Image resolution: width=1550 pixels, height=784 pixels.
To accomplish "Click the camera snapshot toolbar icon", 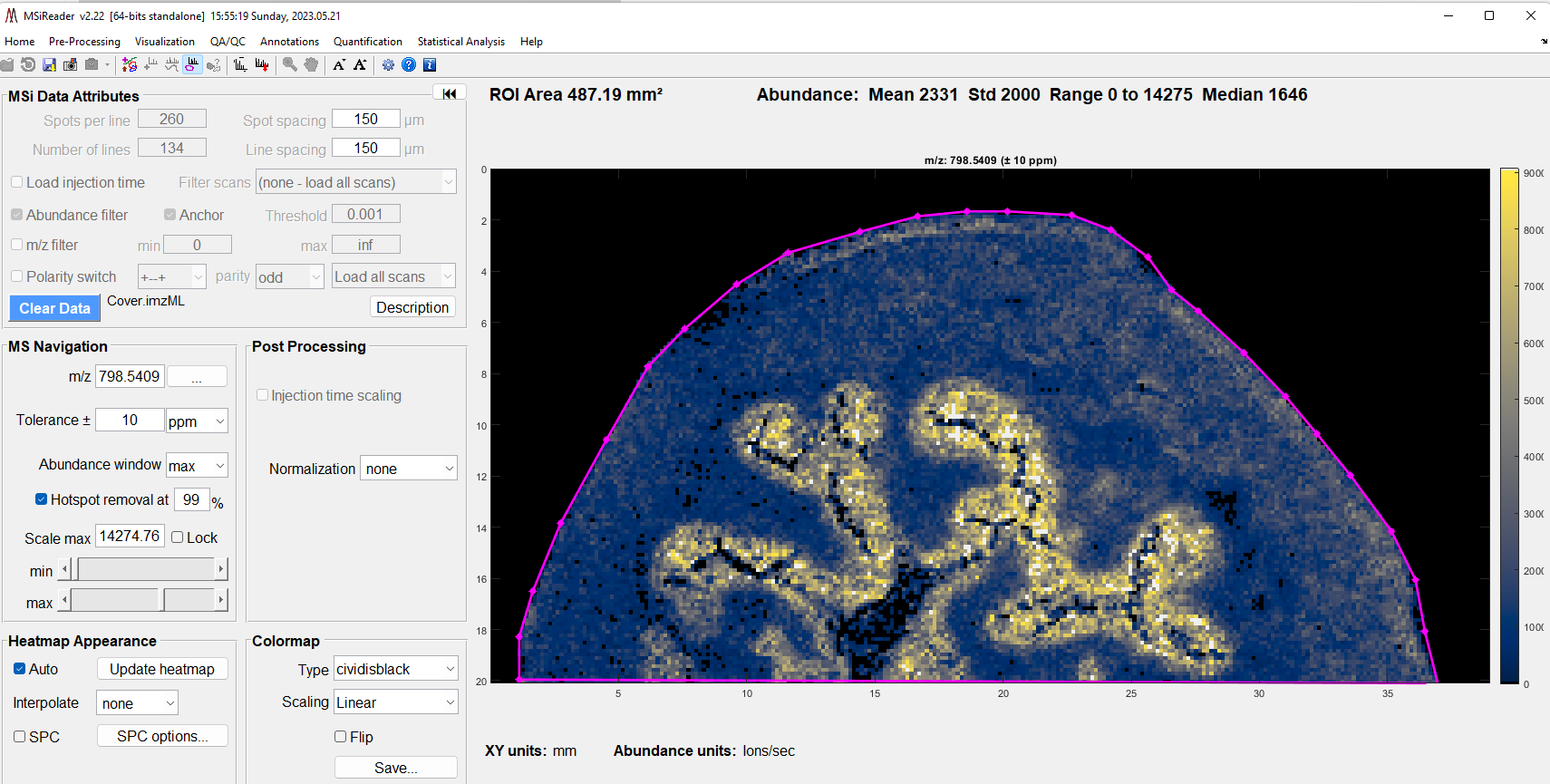I will pos(70,64).
